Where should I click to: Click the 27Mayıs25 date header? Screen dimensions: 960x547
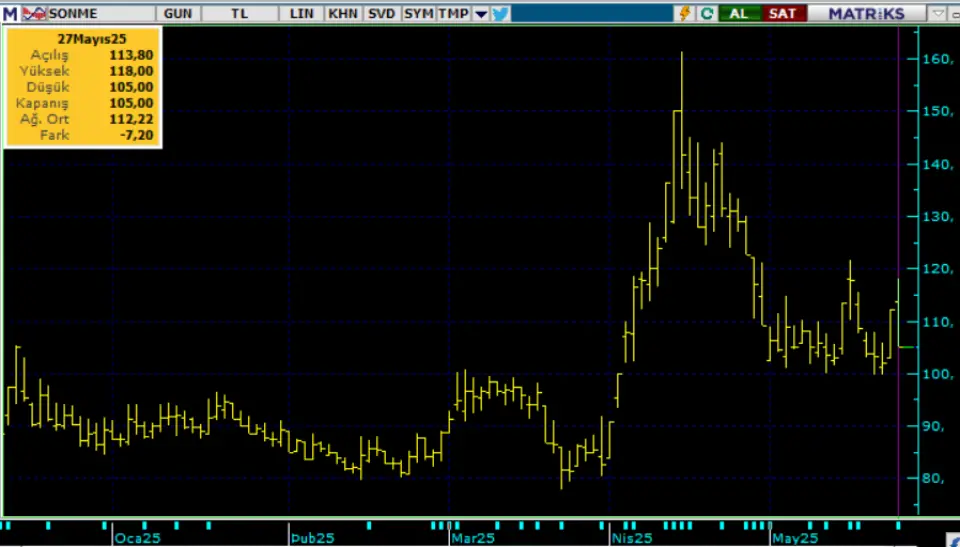92,39
